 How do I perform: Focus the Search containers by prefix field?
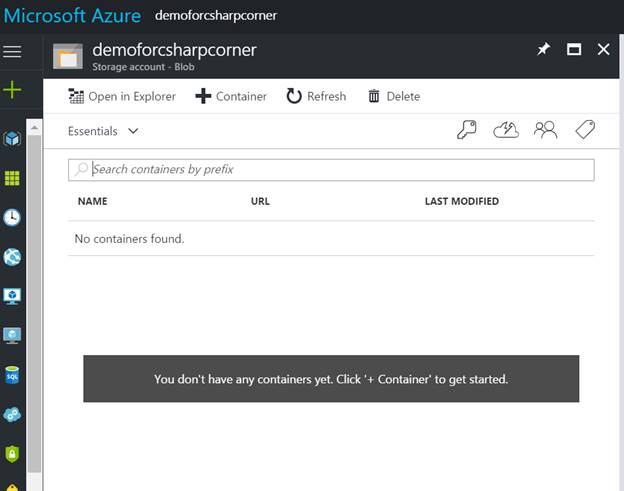pyautogui.click(x=331, y=170)
